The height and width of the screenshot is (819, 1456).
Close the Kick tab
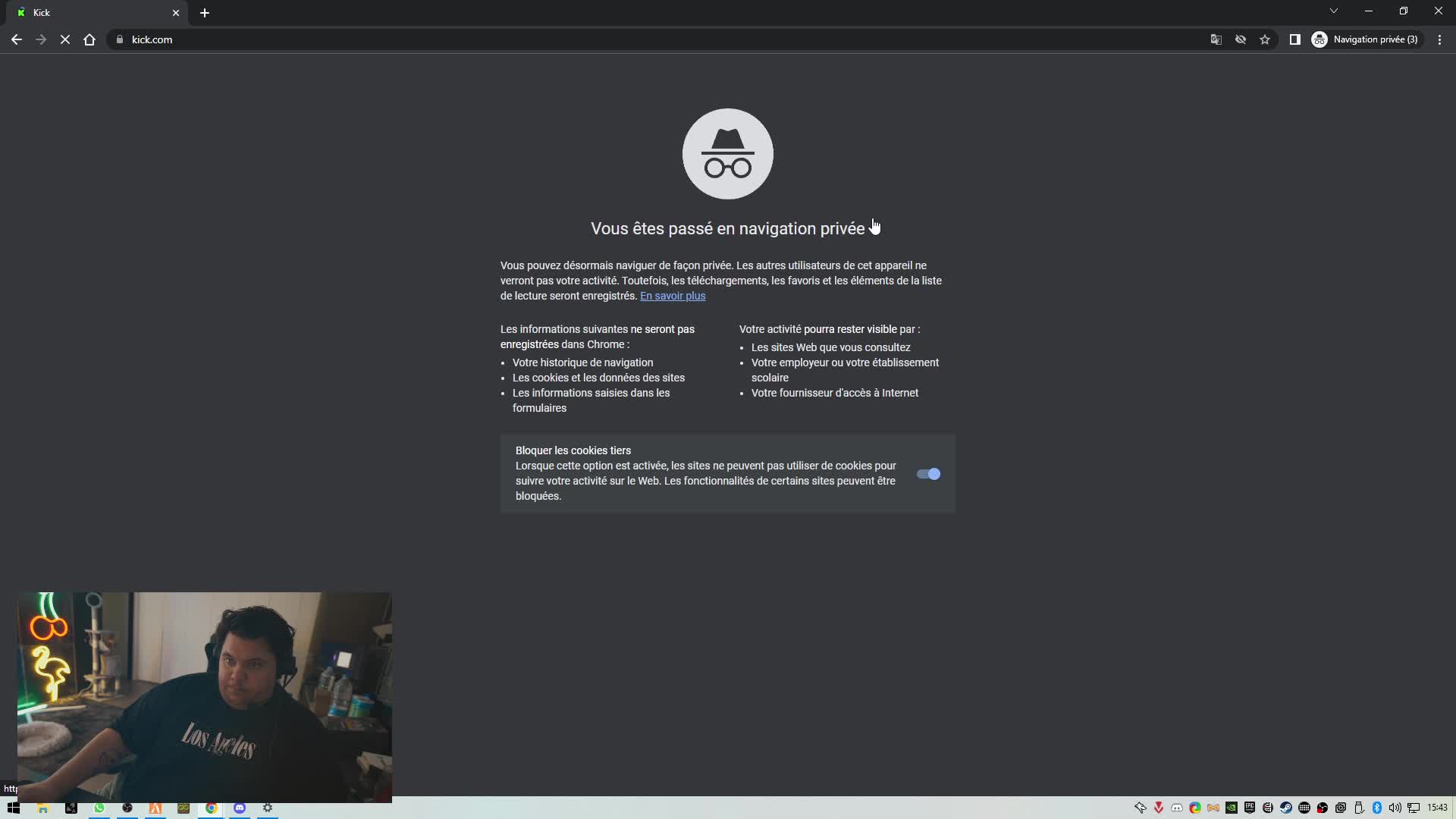(x=176, y=13)
